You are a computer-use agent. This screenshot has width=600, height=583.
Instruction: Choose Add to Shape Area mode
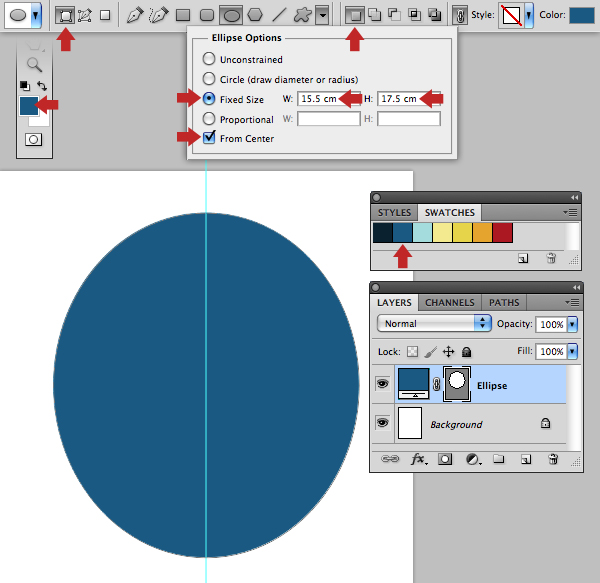[x=374, y=15]
